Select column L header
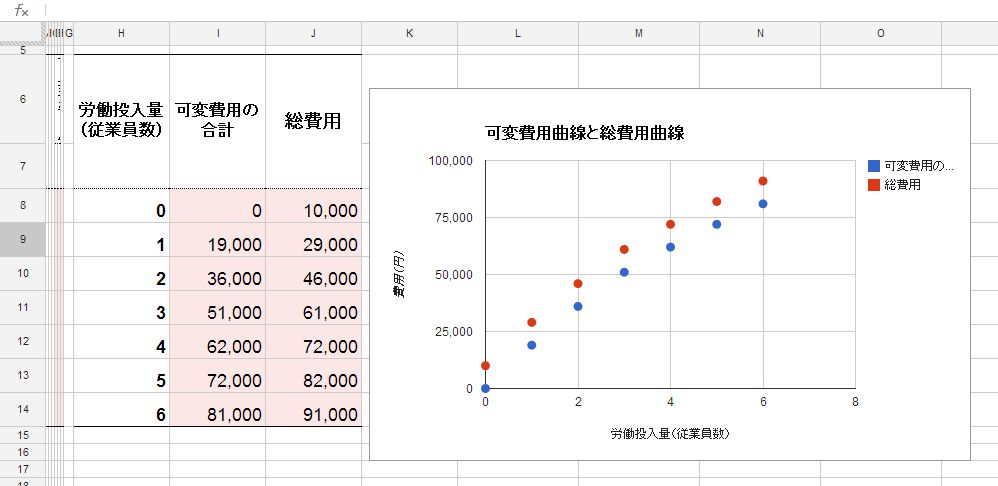Screen dimensions: 998x486 point(518,34)
